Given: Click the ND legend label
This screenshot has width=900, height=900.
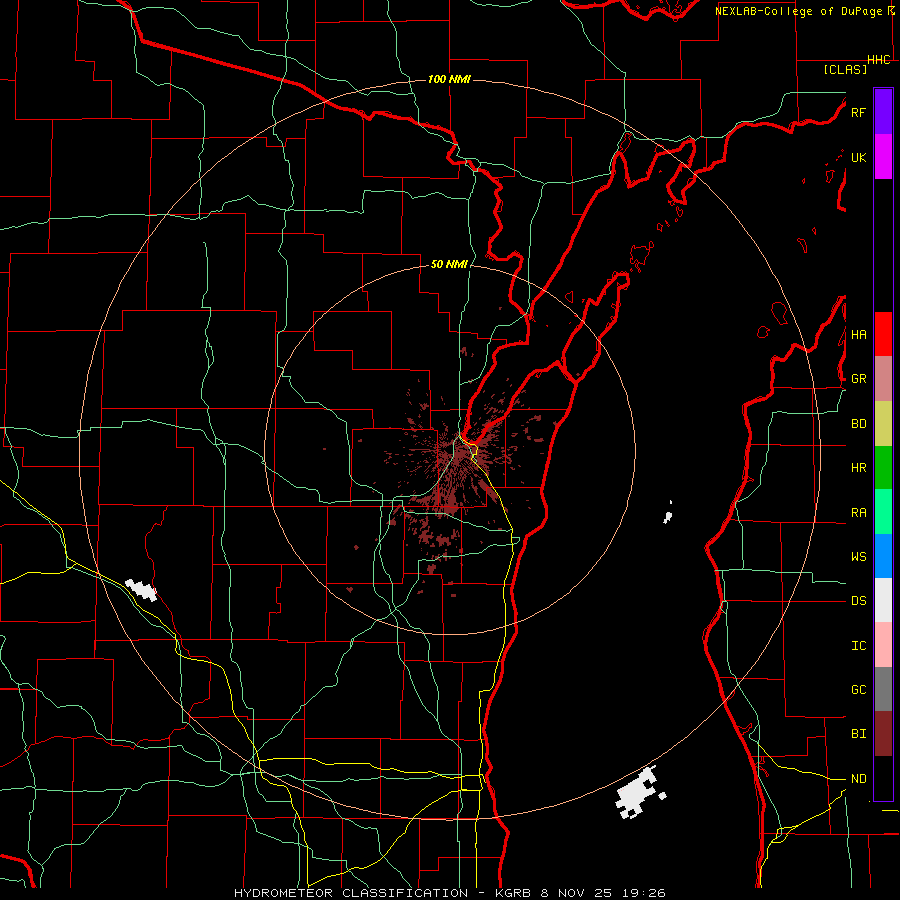Looking at the screenshot, I should (858, 779).
